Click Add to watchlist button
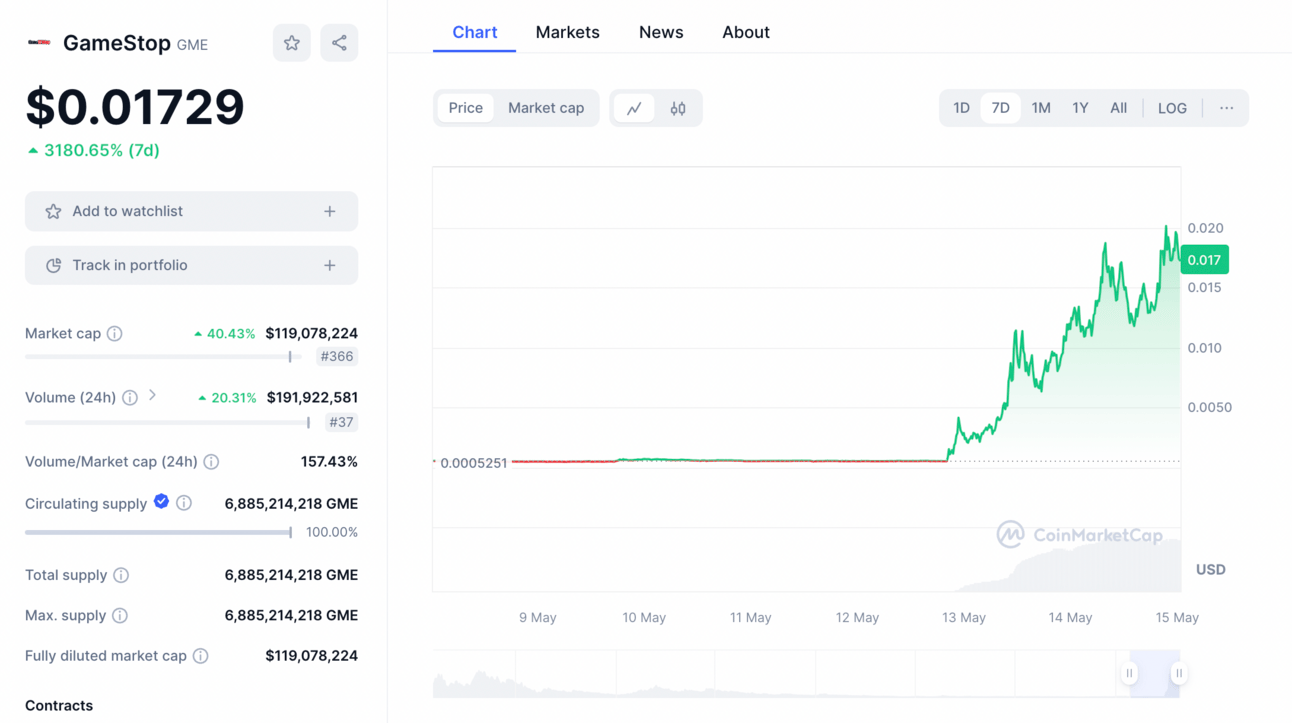Viewport: 1292px width, 723px height. coord(191,211)
